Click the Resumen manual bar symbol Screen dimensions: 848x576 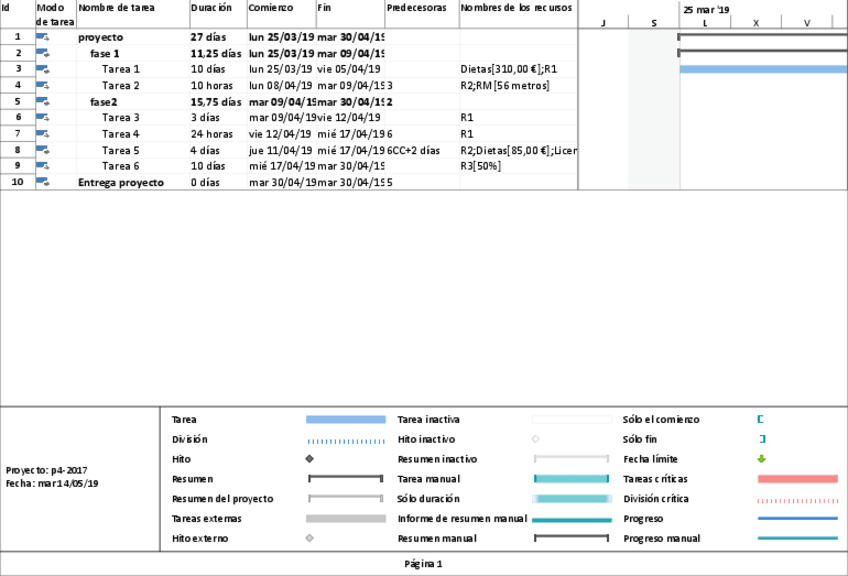pyautogui.click(x=571, y=538)
